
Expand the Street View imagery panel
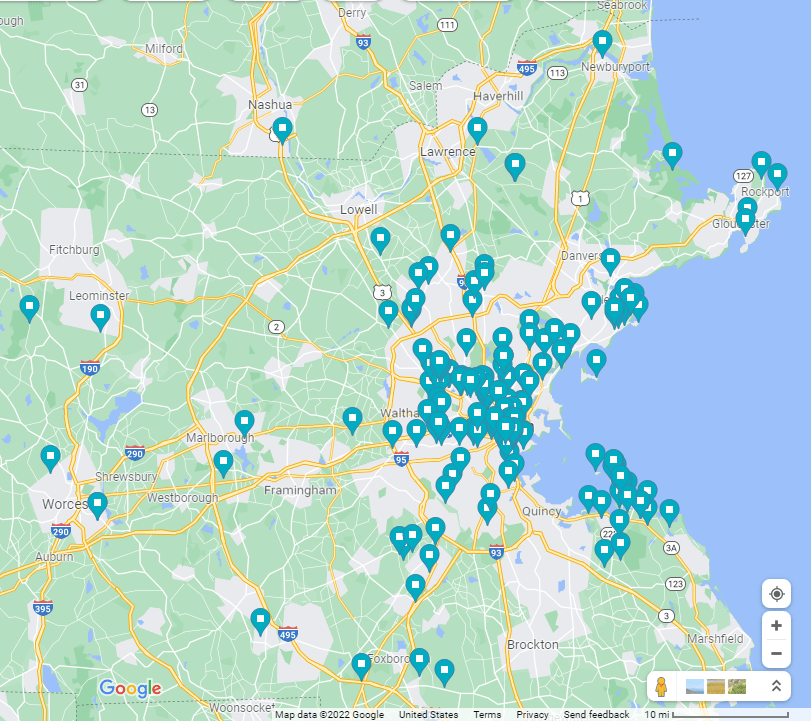coord(776,687)
